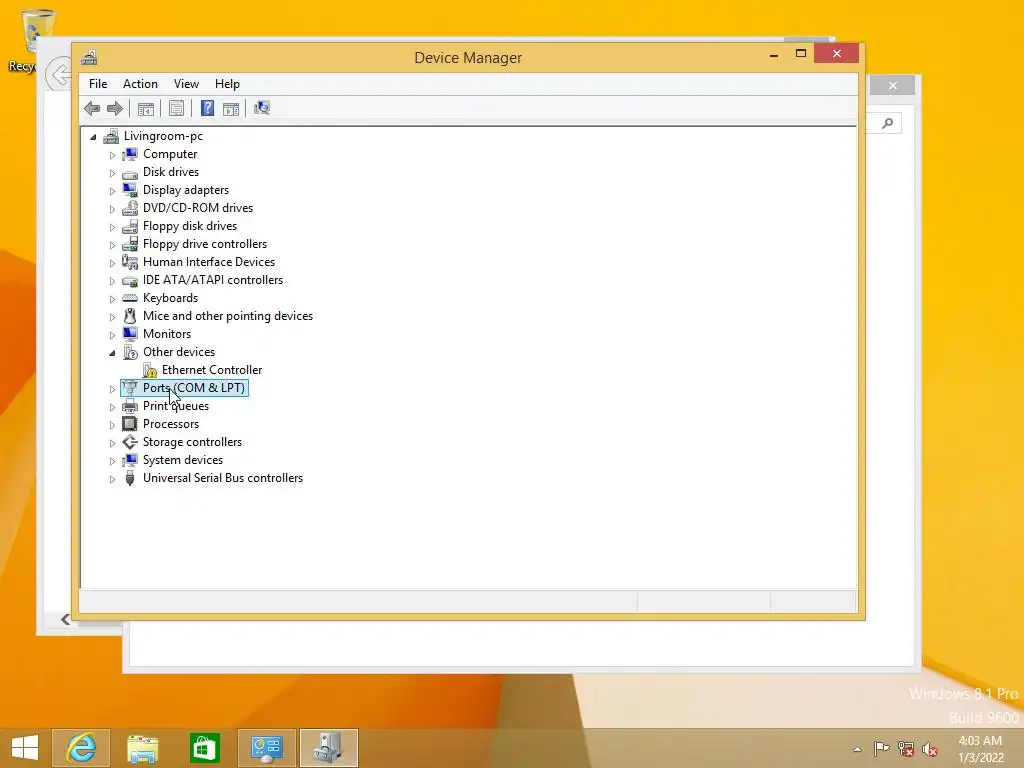Expand the Processors category arrow
1024x768 pixels.
[112, 425]
